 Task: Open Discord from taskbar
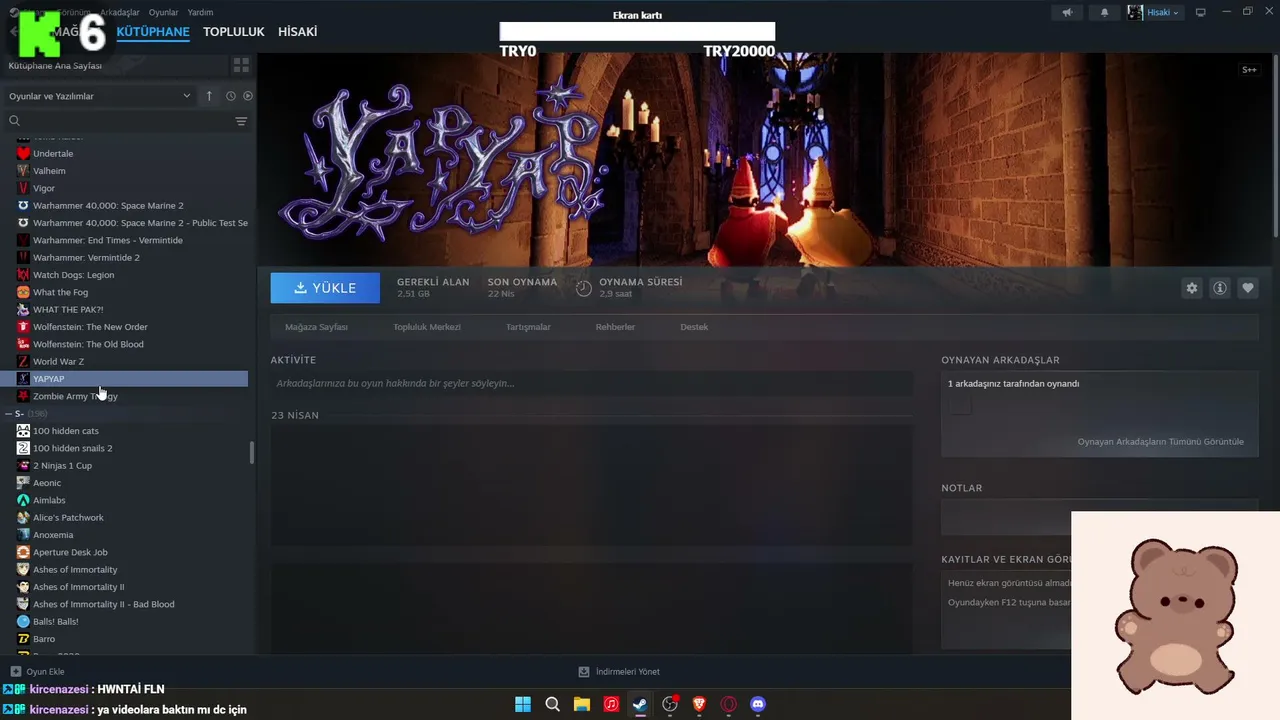pyautogui.click(x=758, y=704)
